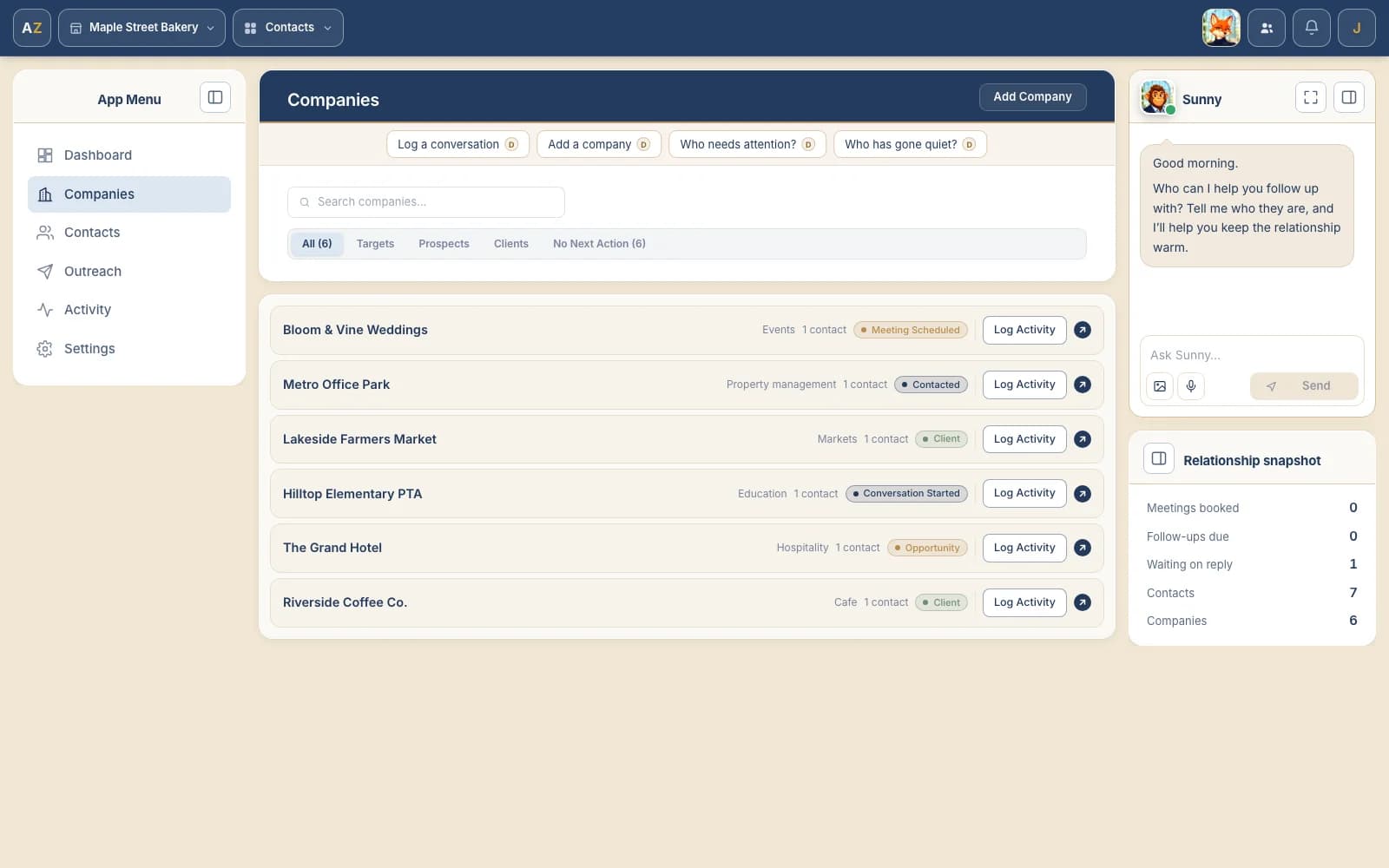
Task: Open the Maple Street Bakery workspace dropdown
Action: 142,28
